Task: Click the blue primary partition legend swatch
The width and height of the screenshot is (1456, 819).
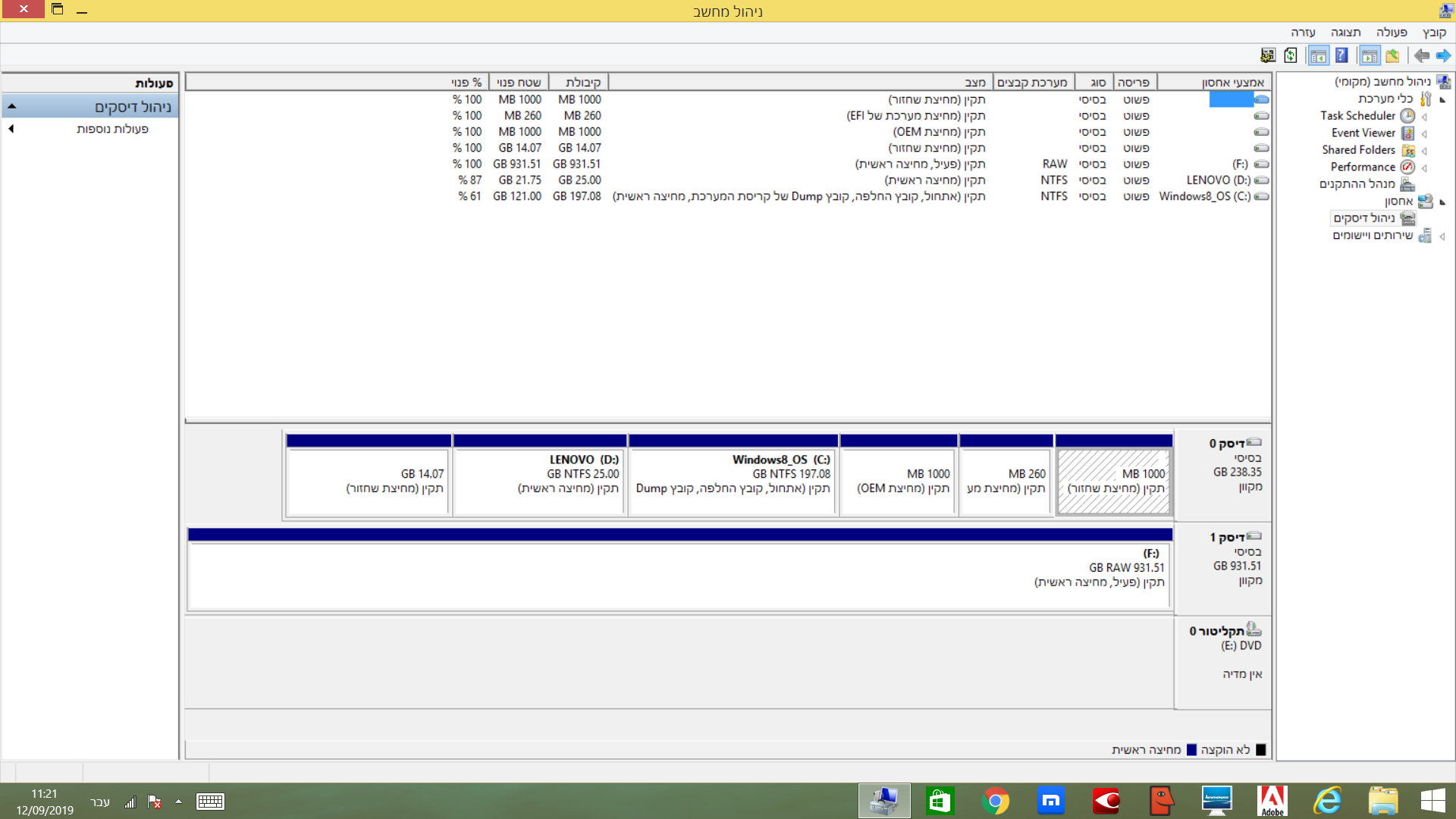Action: (1191, 750)
